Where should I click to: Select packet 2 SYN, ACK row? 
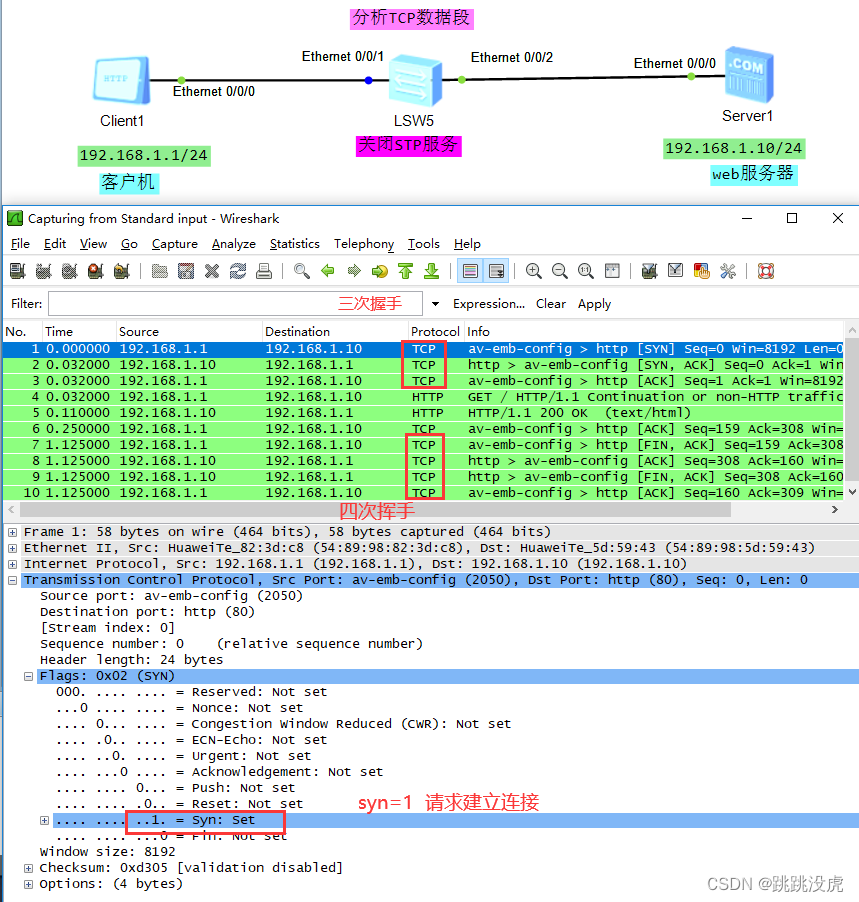[423, 365]
